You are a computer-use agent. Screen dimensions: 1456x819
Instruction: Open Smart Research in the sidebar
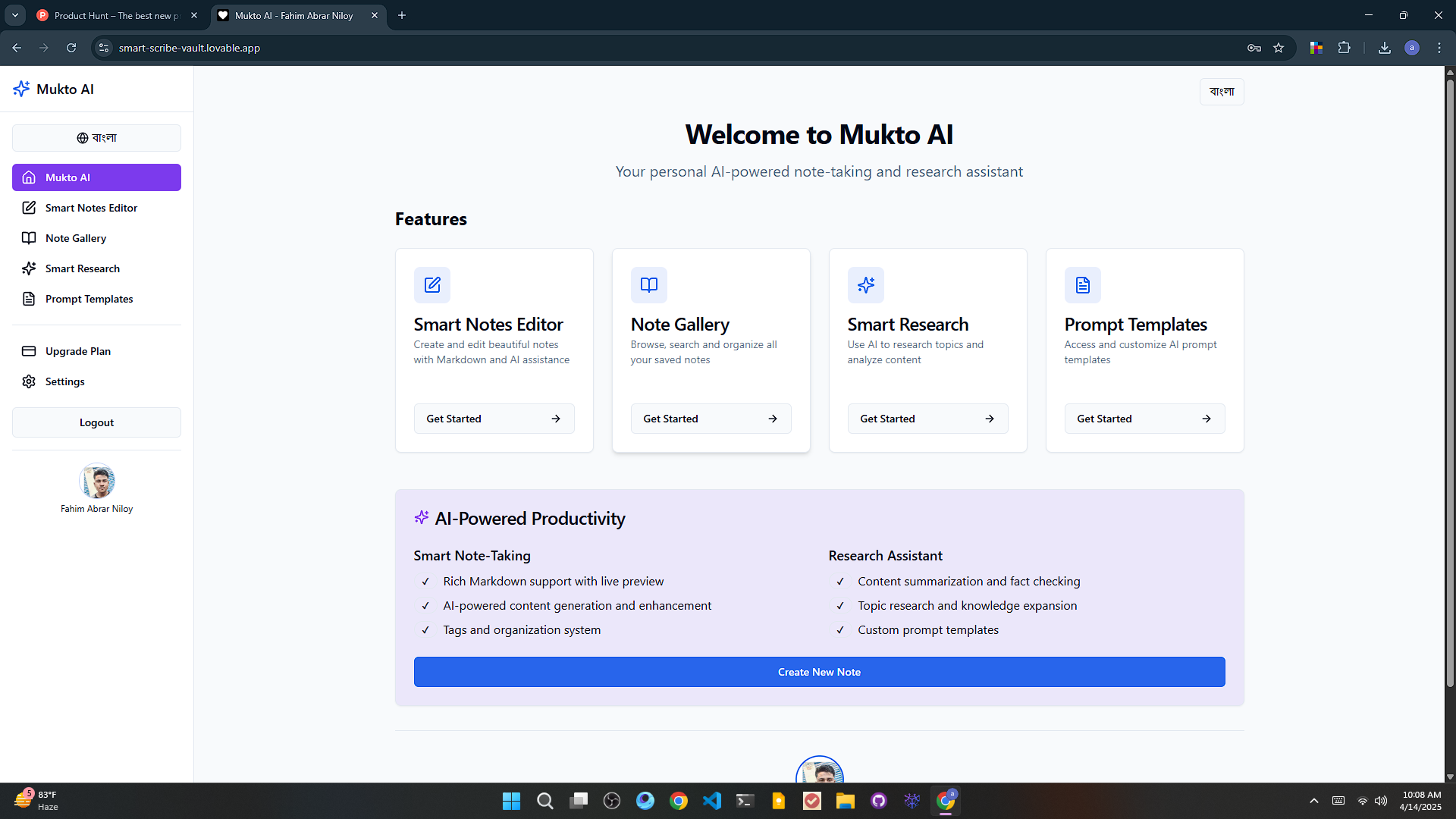tap(83, 268)
